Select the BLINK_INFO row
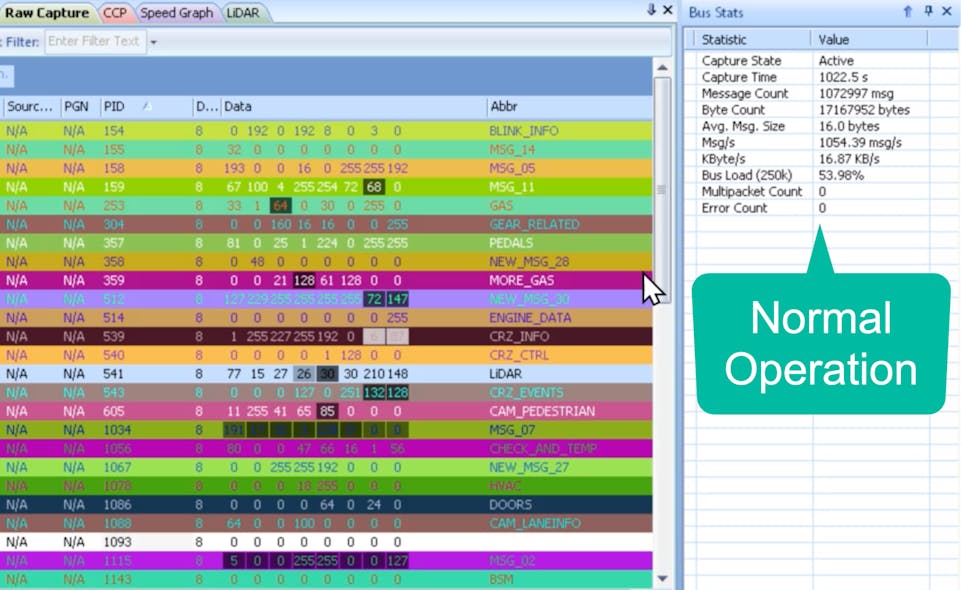 click(326, 130)
